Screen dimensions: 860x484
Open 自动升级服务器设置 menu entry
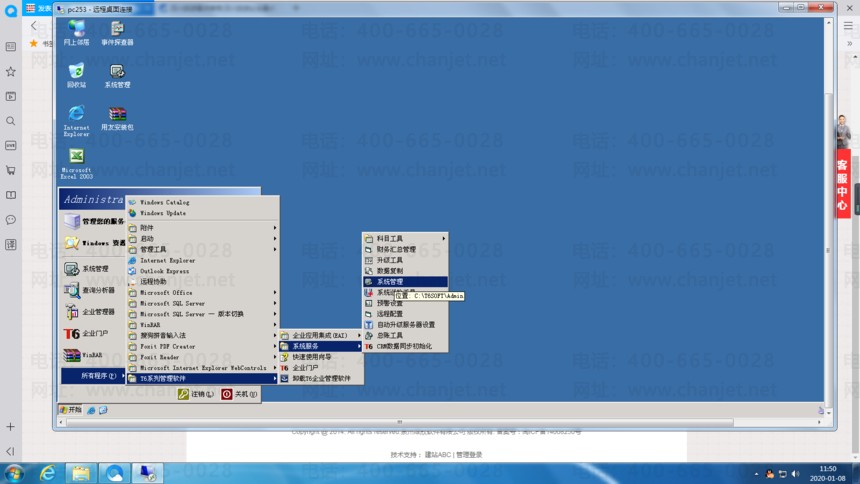click(x=405, y=325)
